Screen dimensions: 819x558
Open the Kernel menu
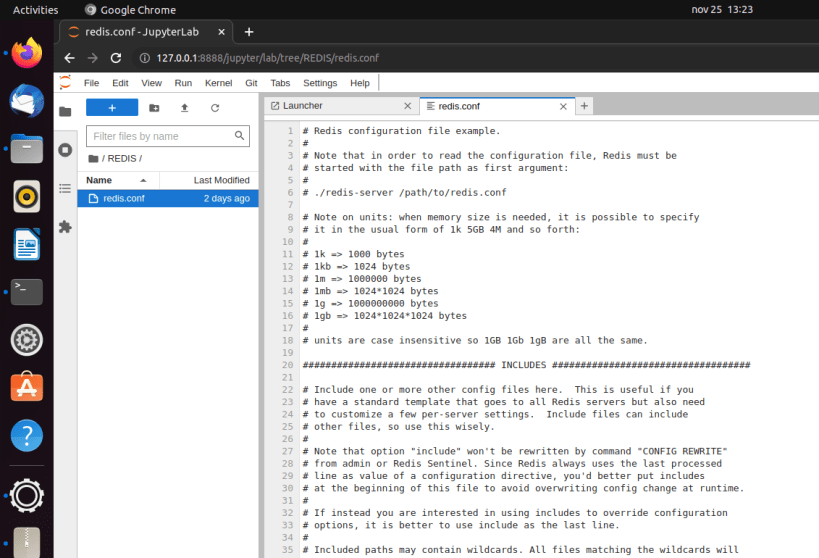(x=218, y=83)
